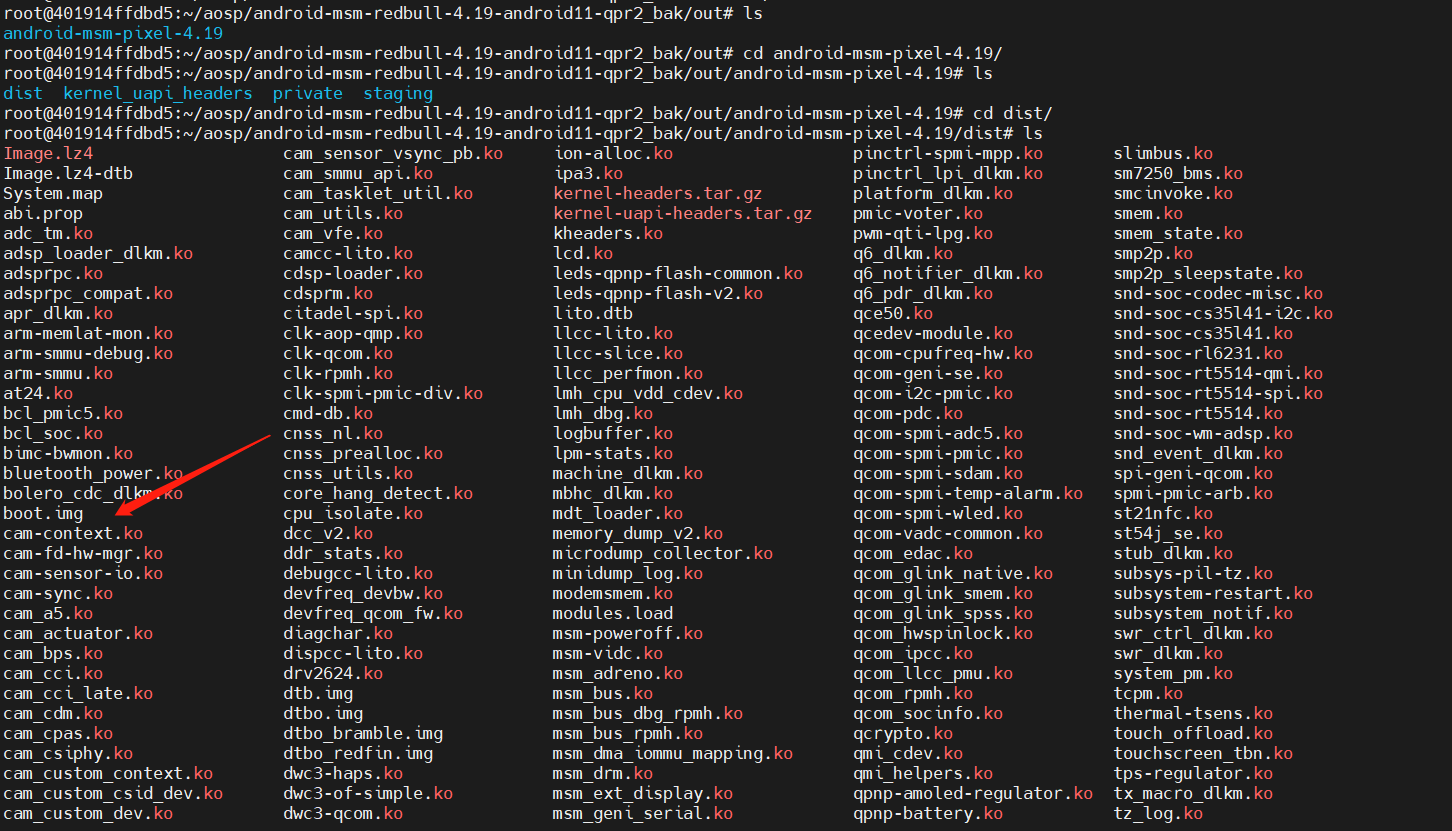Click the 'cd dist/' command text
The height and width of the screenshot is (831, 1452).
click(x=1013, y=113)
